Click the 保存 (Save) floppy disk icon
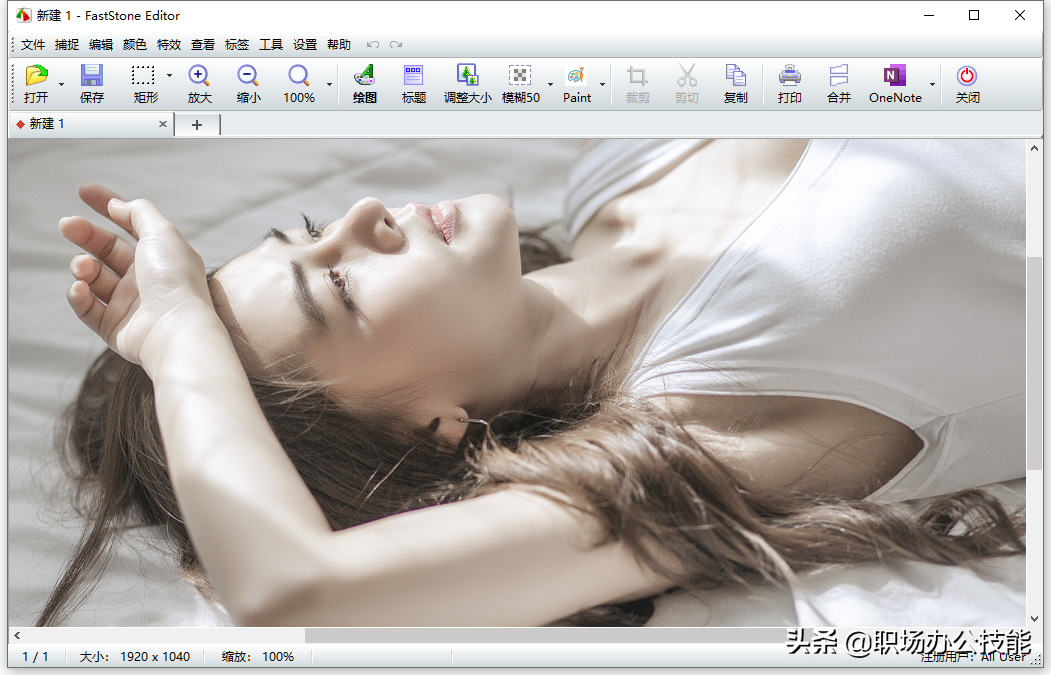This screenshot has width=1051, height=675. [x=92, y=77]
